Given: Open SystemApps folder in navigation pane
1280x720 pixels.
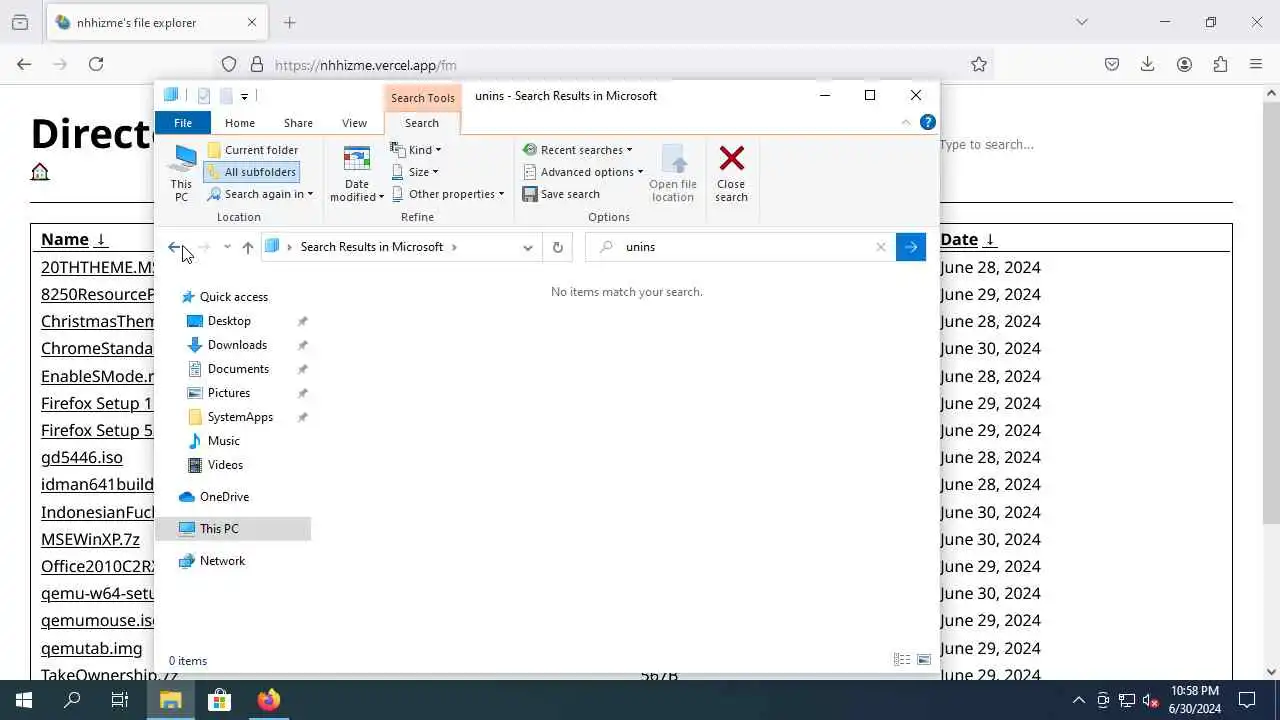Looking at the screenshot, I should click(x=240, y=417).
